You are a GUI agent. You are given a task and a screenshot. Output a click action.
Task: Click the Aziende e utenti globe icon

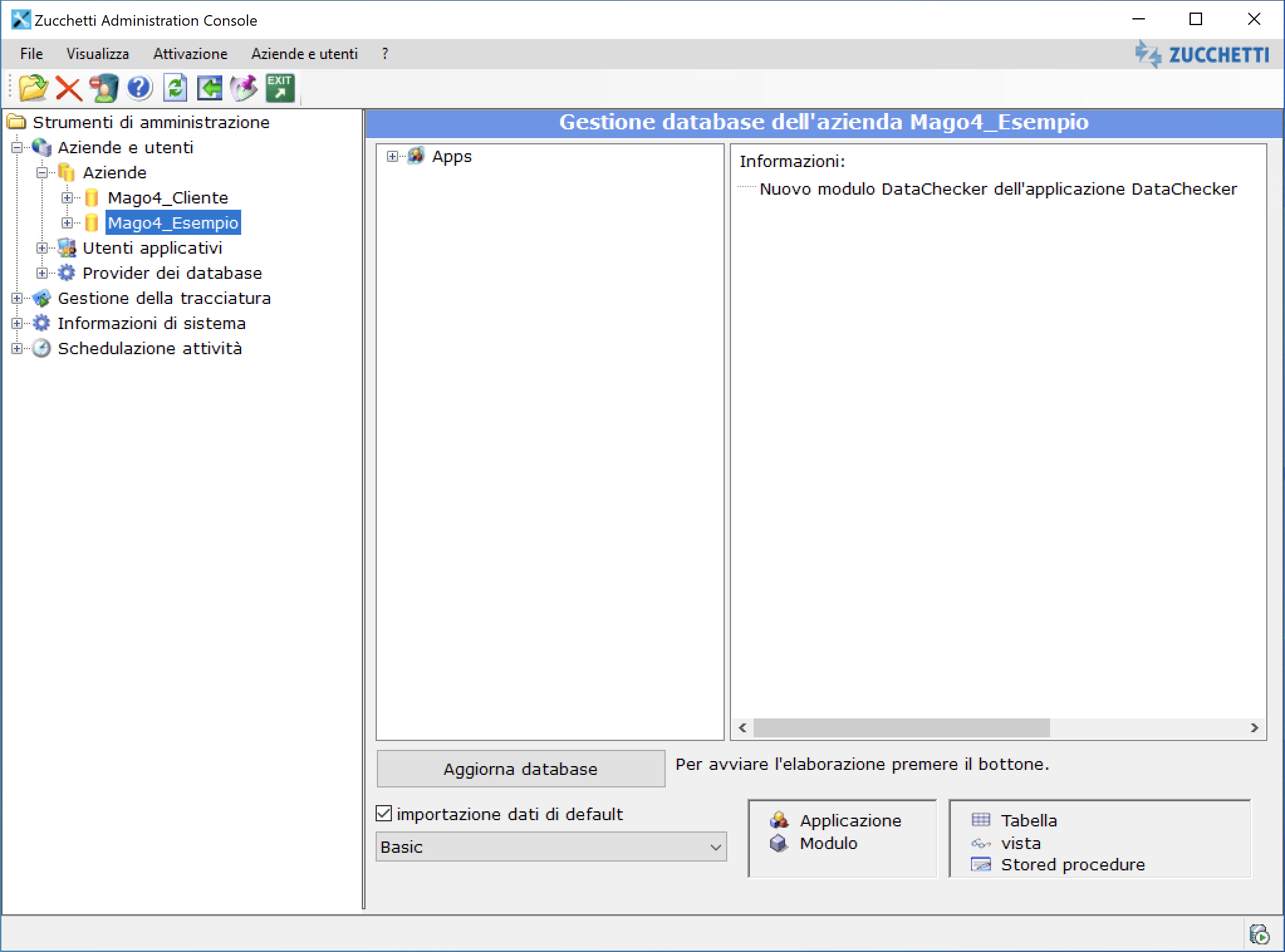point(41,148)
